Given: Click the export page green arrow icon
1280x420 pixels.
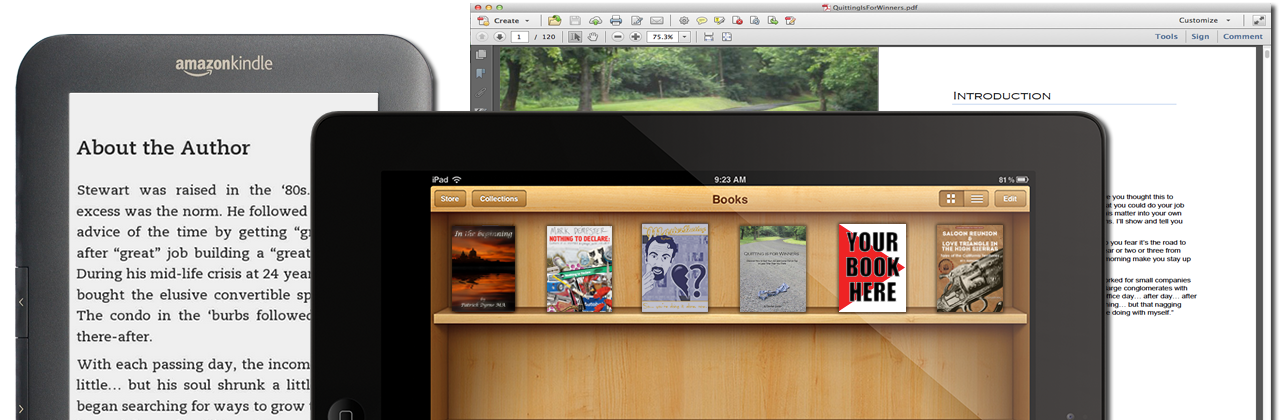Looking at the screenshot, I should pos(773,20).
